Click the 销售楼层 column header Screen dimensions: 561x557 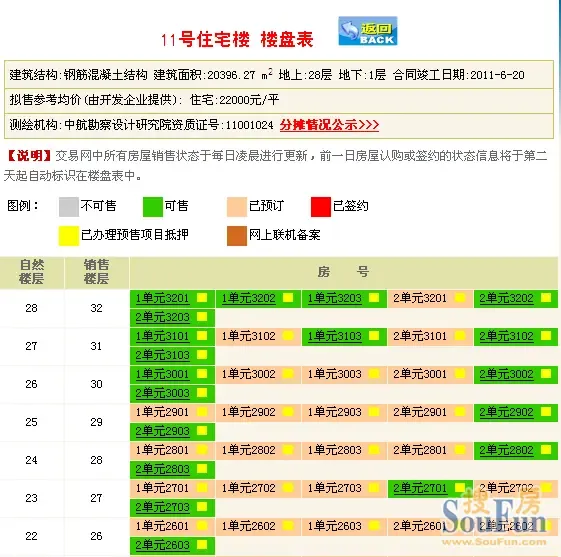point(96,272)
